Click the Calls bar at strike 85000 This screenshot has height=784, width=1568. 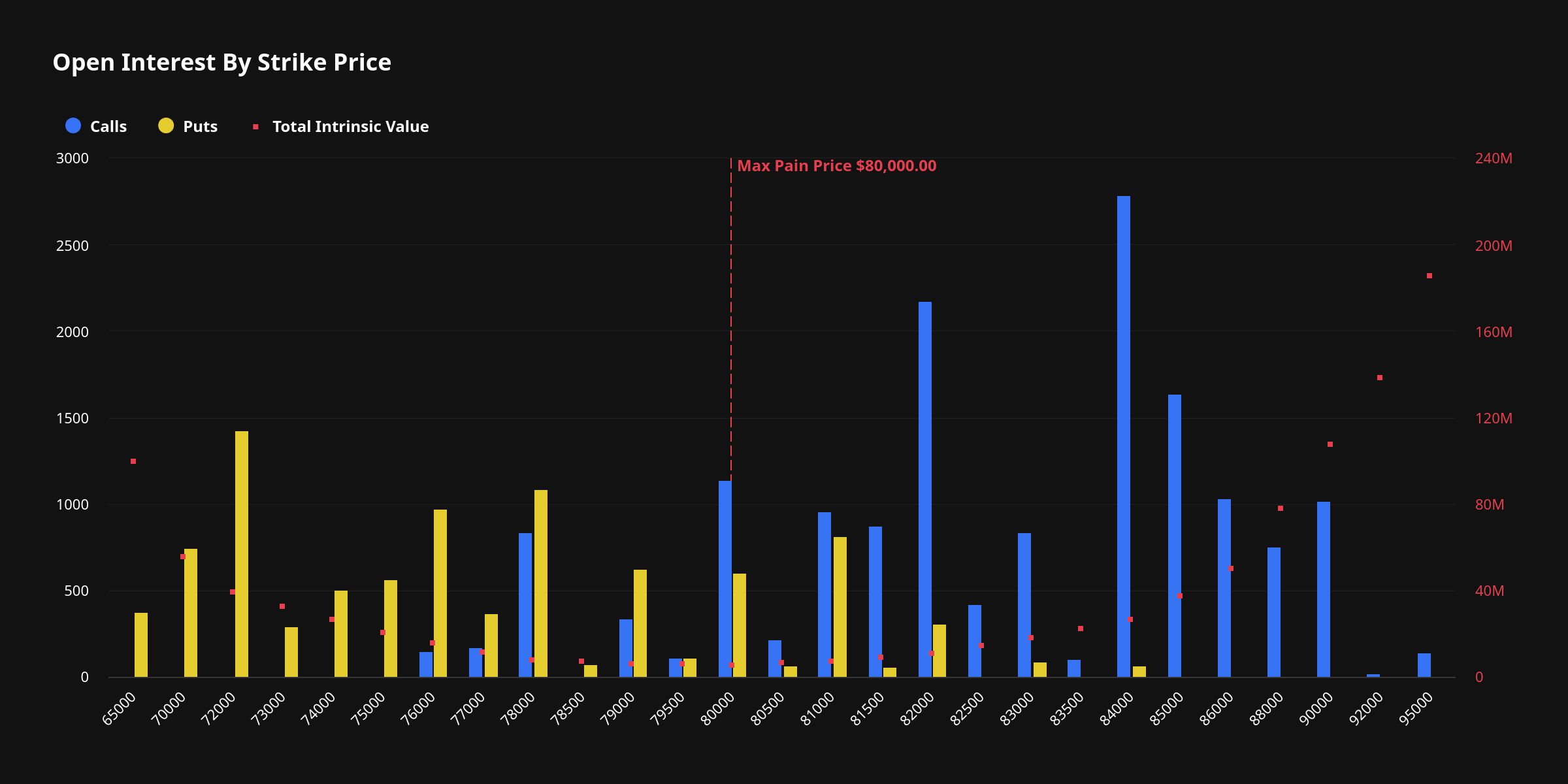pos(1175,536)
